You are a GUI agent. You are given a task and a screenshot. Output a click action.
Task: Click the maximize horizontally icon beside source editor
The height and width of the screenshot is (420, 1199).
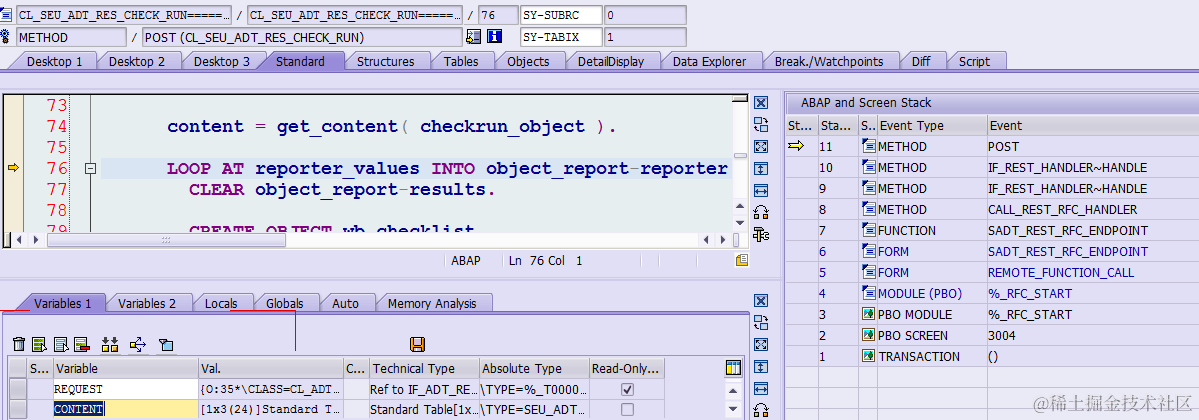(x=760, y=190)
